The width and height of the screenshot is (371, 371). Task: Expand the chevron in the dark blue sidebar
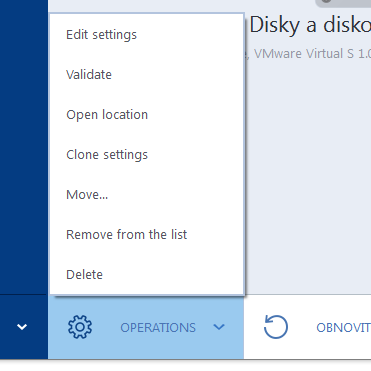point(22,327)
